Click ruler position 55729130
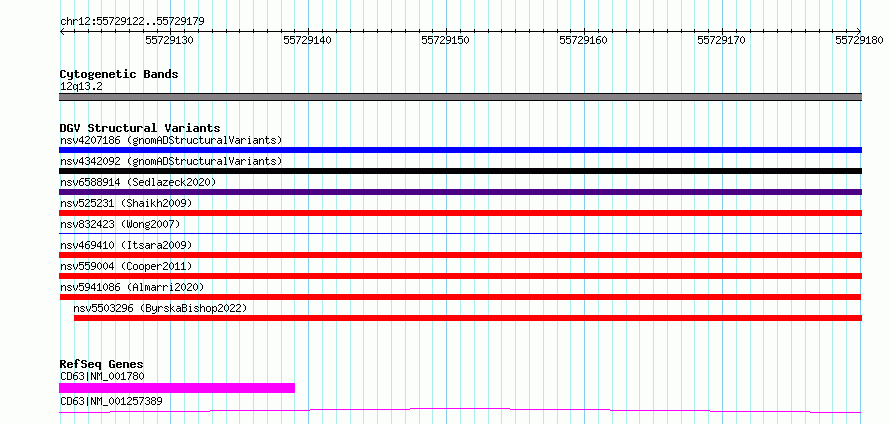The image size is (890, 424). pos(170,40)
